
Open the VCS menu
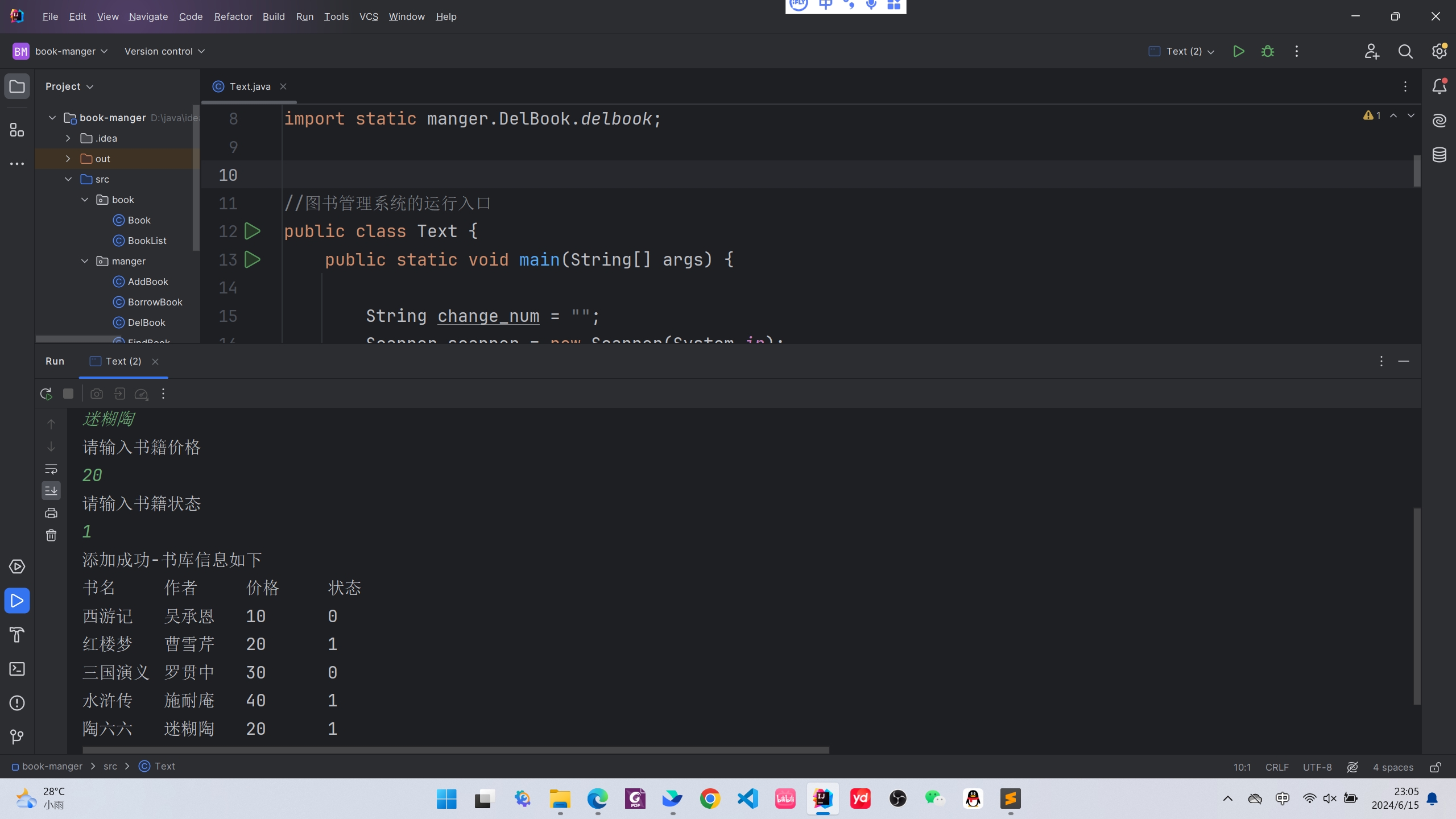pyautogui.click(x=368, y=16)
